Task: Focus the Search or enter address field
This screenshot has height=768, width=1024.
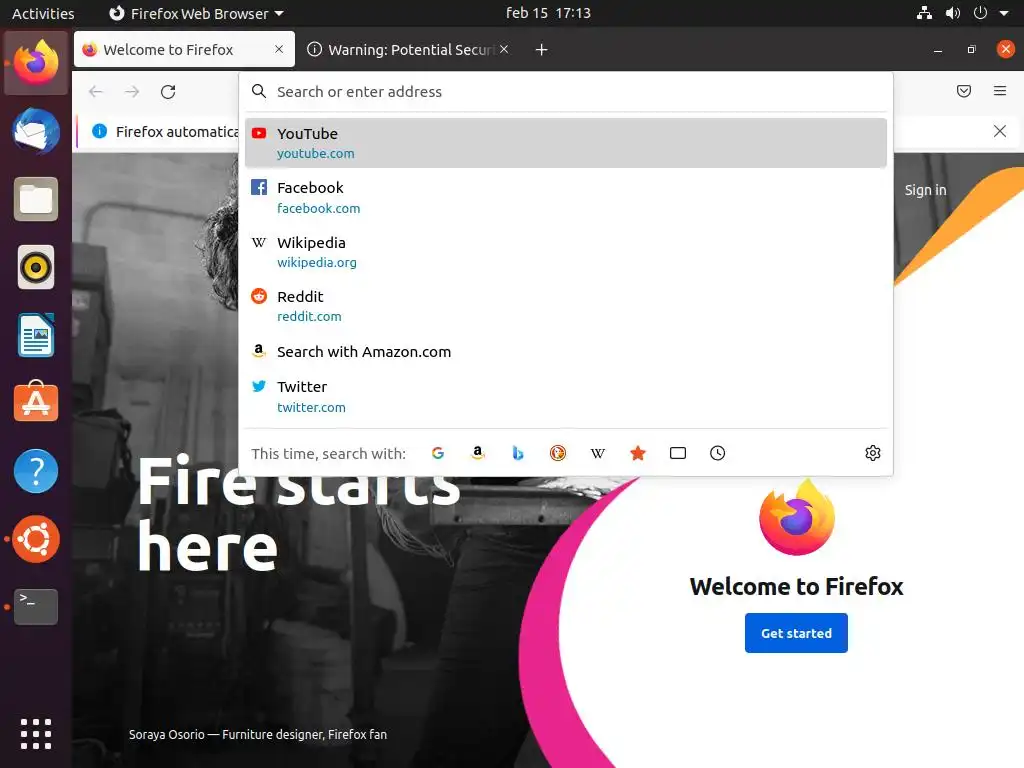Action: click(566, 91)
